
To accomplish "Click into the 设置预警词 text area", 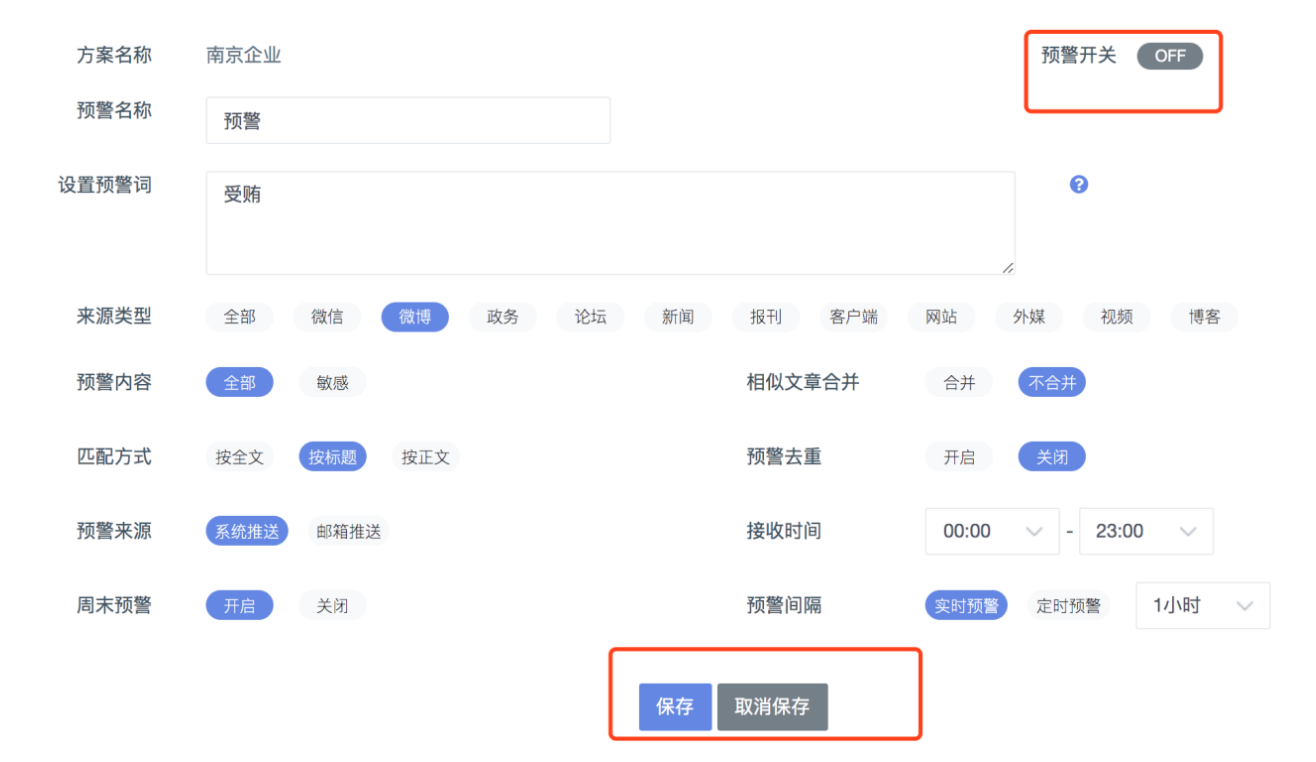I will 610,223.
